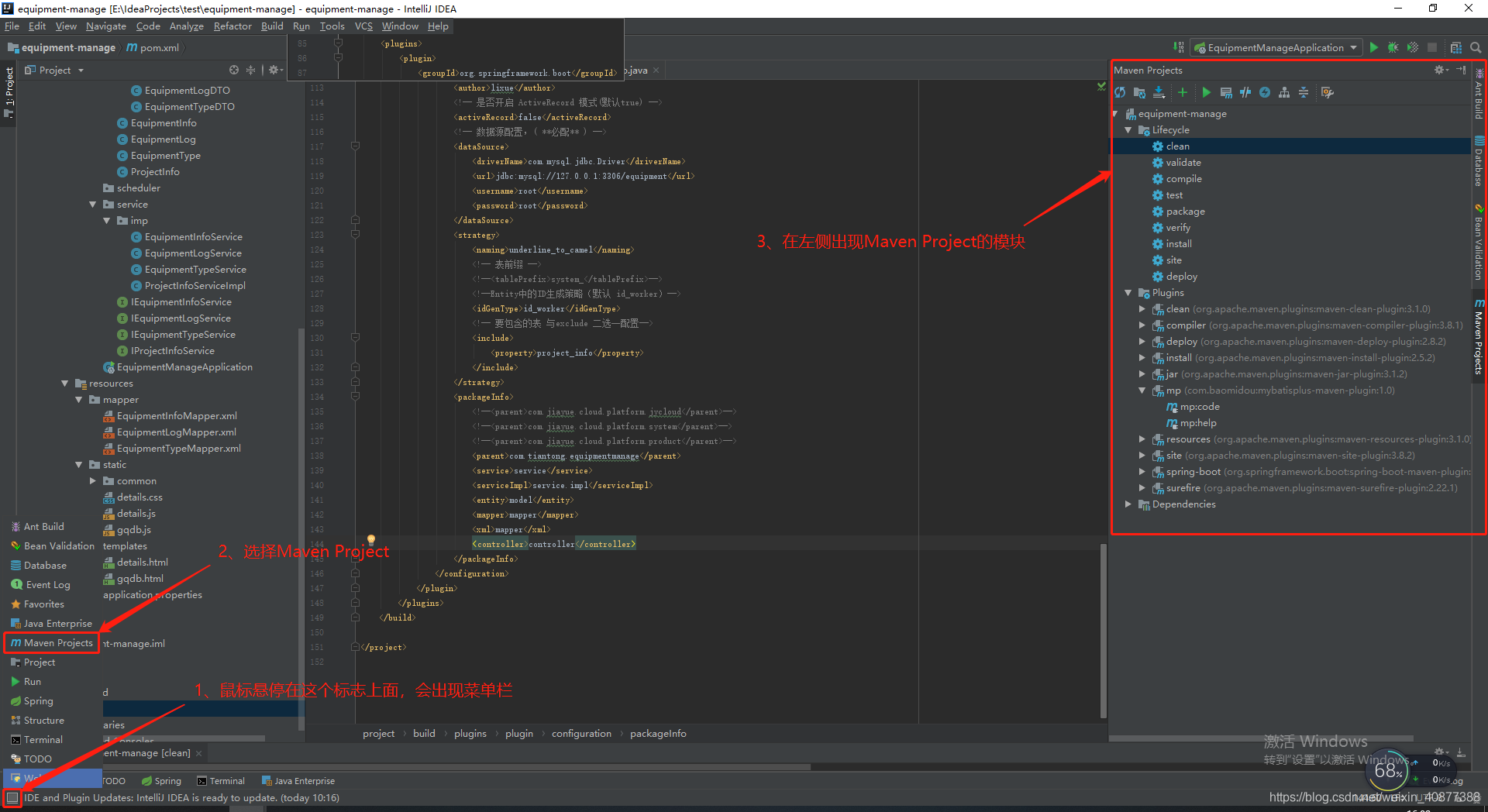The height and width of the screenshot is (812, 1488).
Task: Click the yellow intention light bulb in editor
Action: coord(370,539)
